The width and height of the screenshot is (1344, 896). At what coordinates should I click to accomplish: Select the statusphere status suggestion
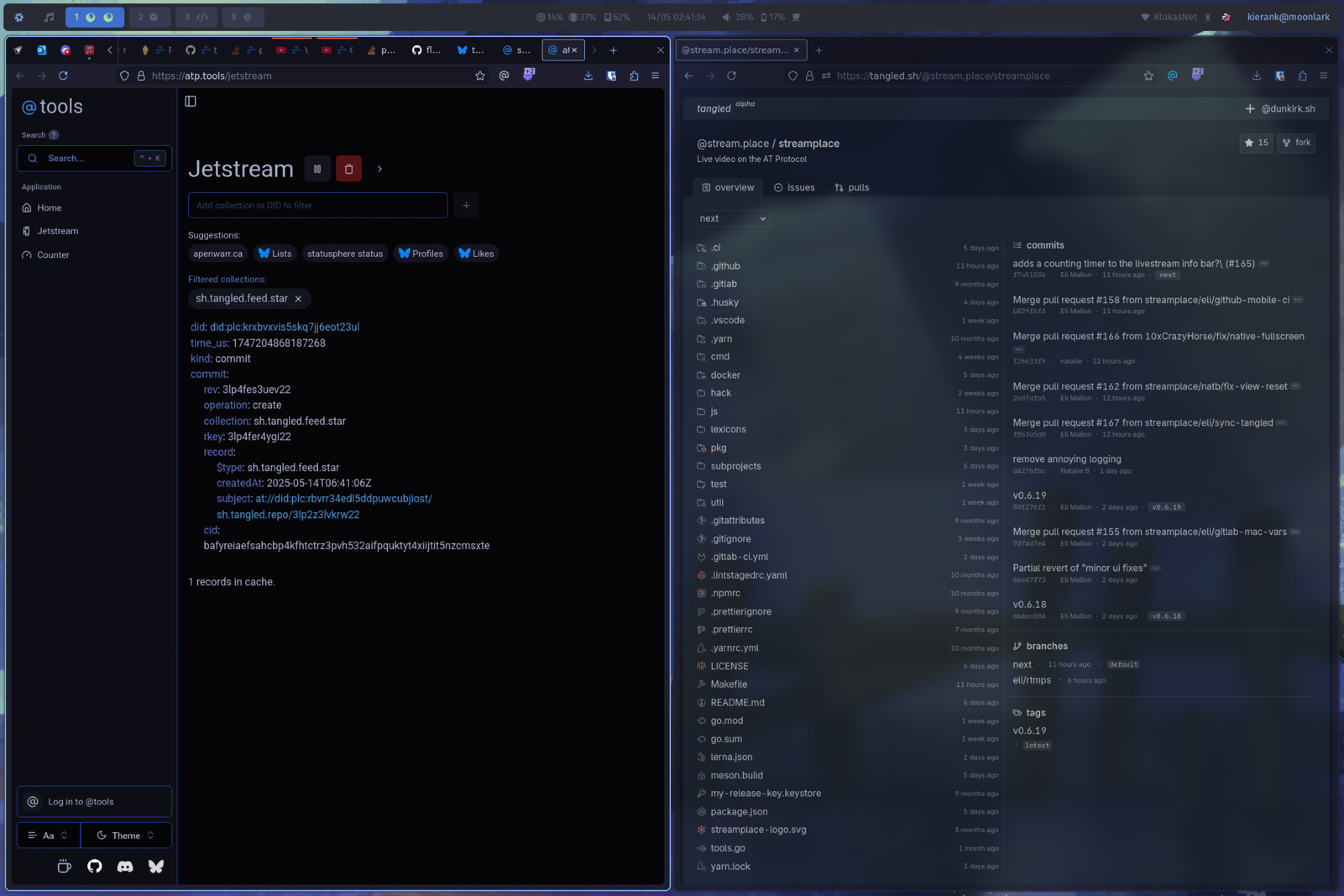click(345, 253)
